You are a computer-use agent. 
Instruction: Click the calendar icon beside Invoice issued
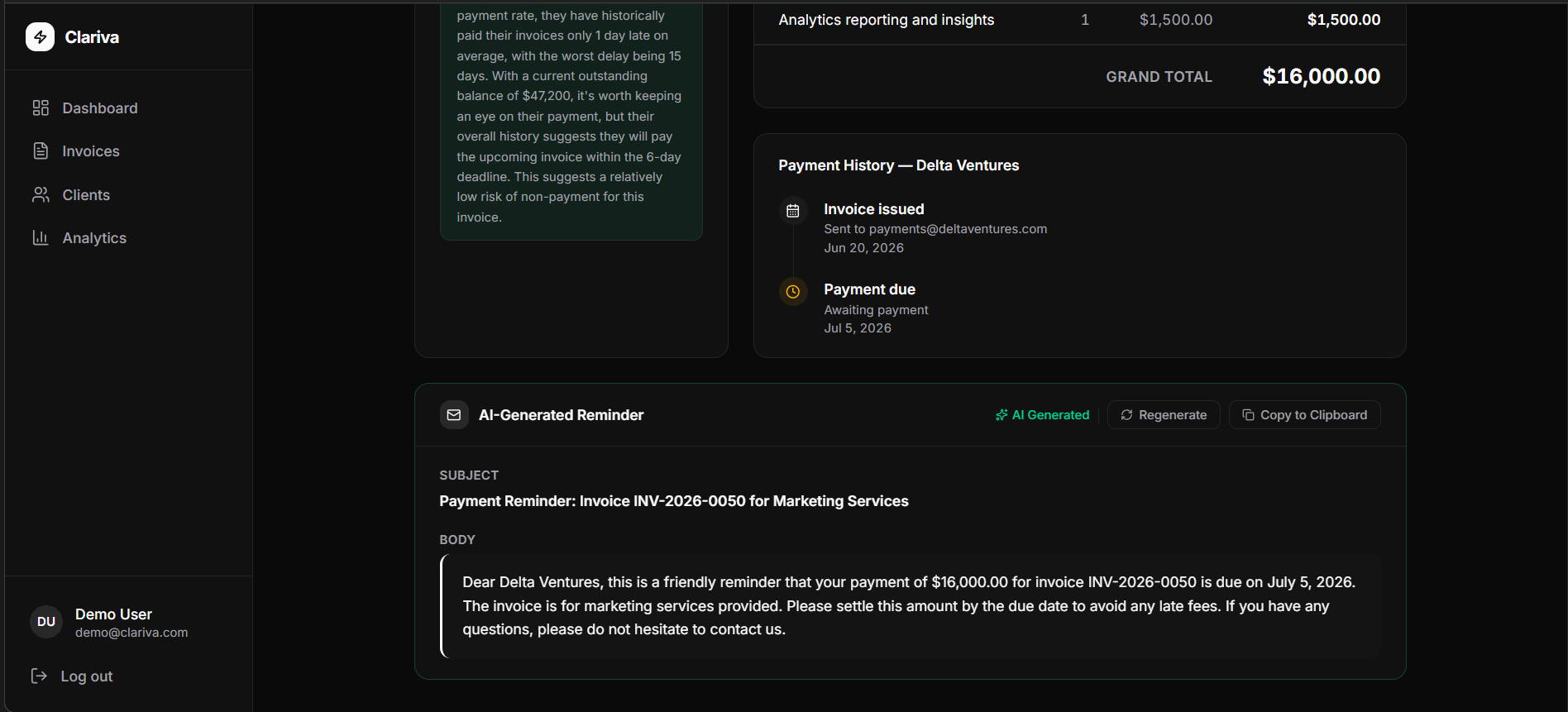click(x=792, y=211)
